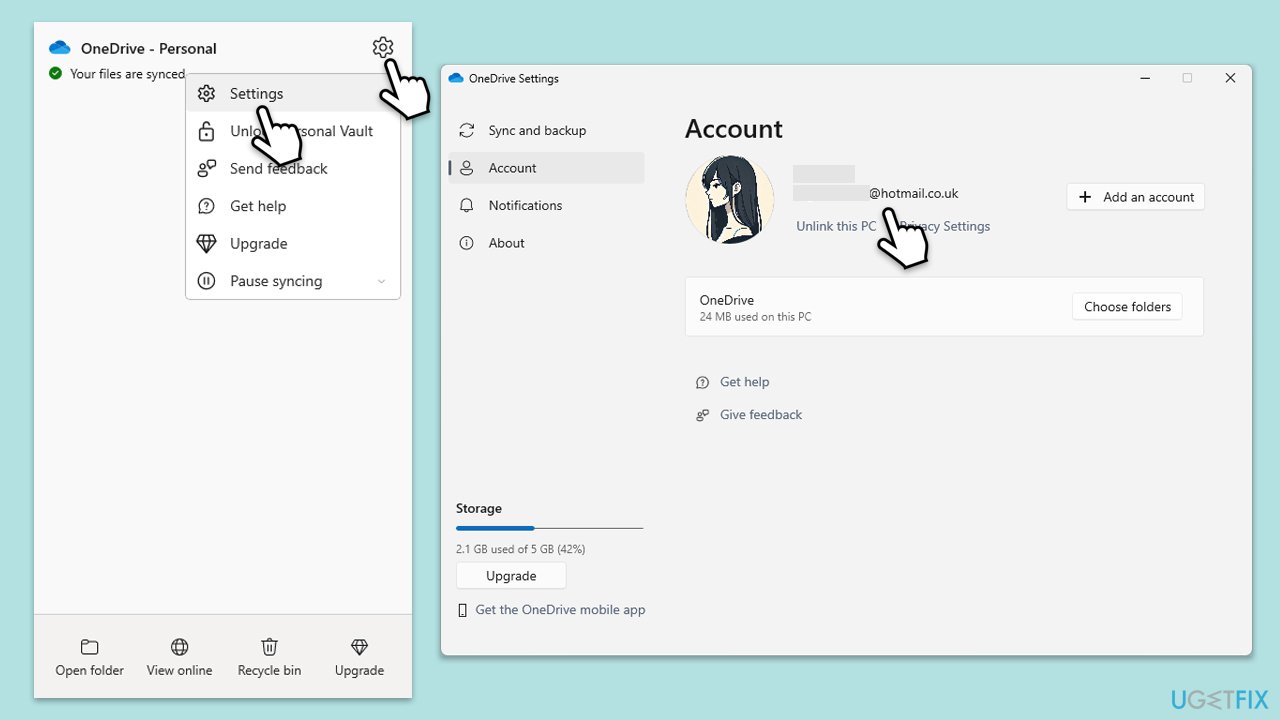
Task: Click the Send feedback icon in menu
Action: [206, 168]
